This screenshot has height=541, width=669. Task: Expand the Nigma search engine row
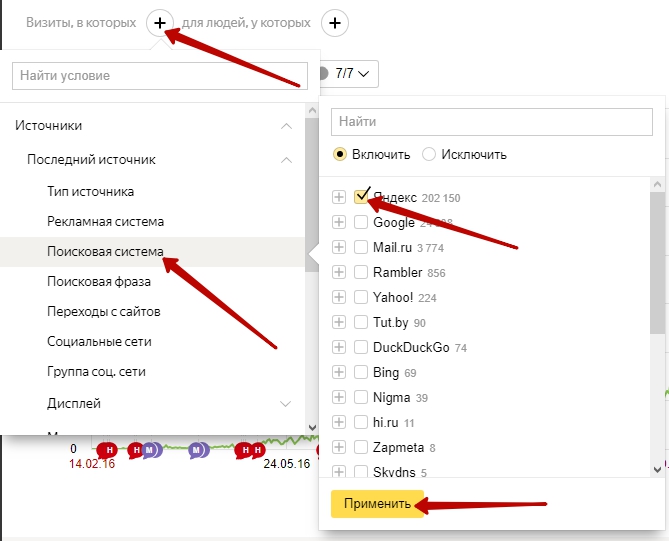tap(339, 397)
